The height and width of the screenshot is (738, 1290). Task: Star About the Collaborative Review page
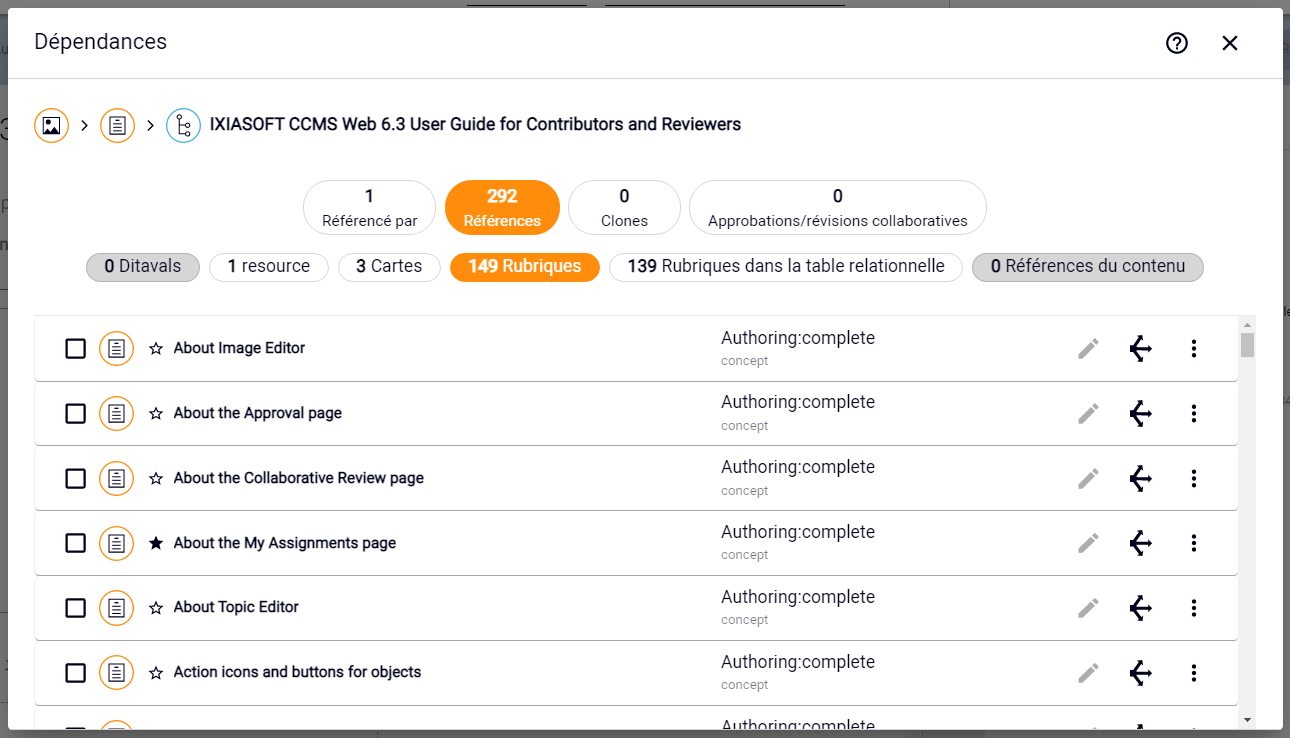pyautogui.click(x=156, y=478)
